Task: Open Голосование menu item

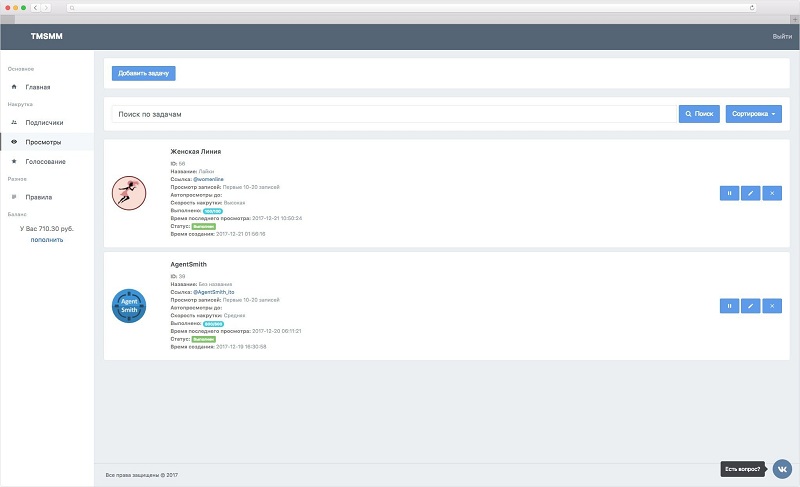Action: click(46, 161)
